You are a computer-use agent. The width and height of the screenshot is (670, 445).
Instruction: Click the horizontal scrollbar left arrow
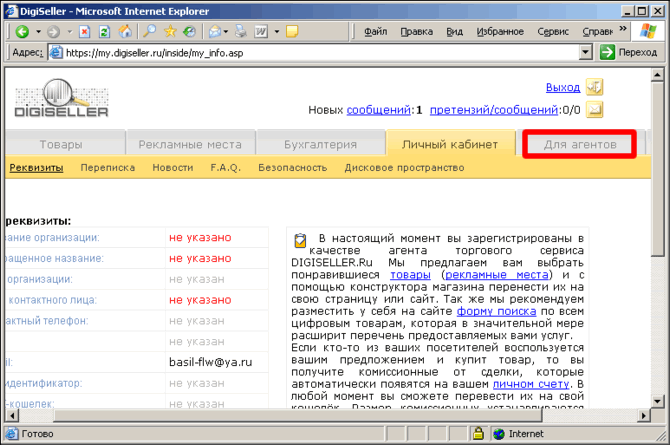pyautogui.click(x=12, y=415)
